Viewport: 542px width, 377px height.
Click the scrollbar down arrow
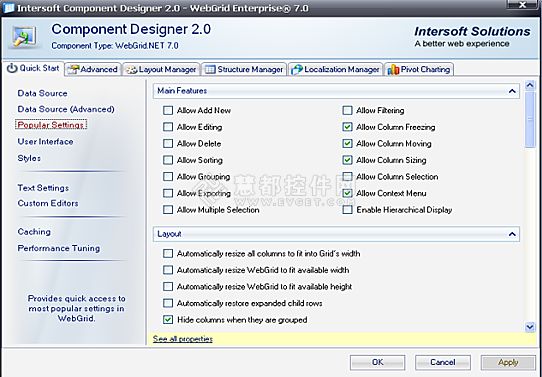530,327
